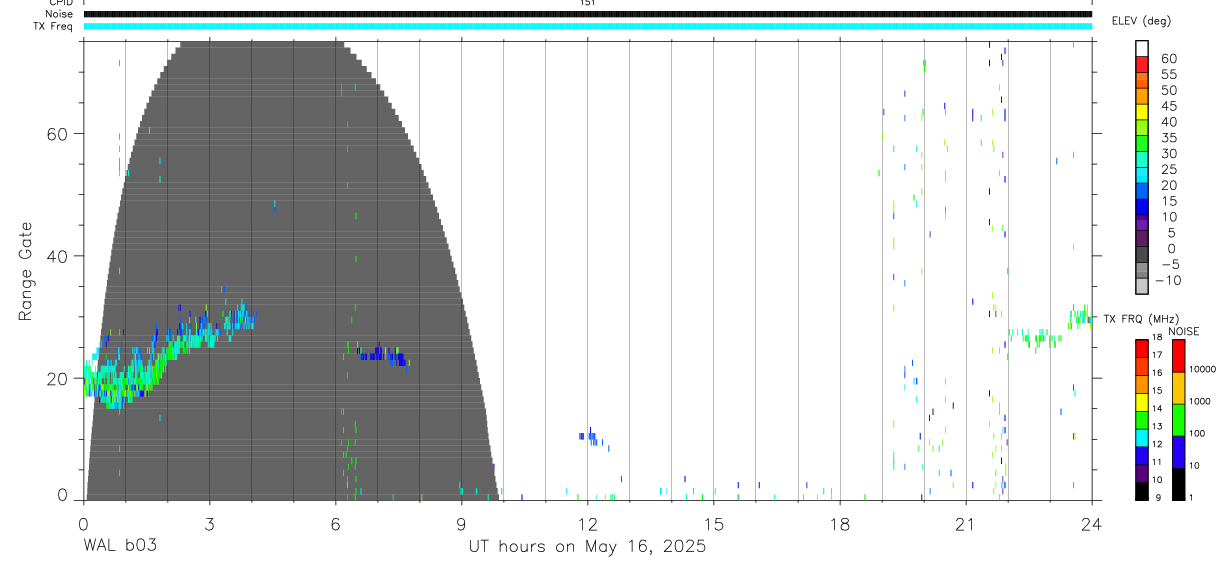Select the "18" hour tick on time axis
This screenshot has width=1228, height=567.
pyautogui.click(x=839, y=523)
